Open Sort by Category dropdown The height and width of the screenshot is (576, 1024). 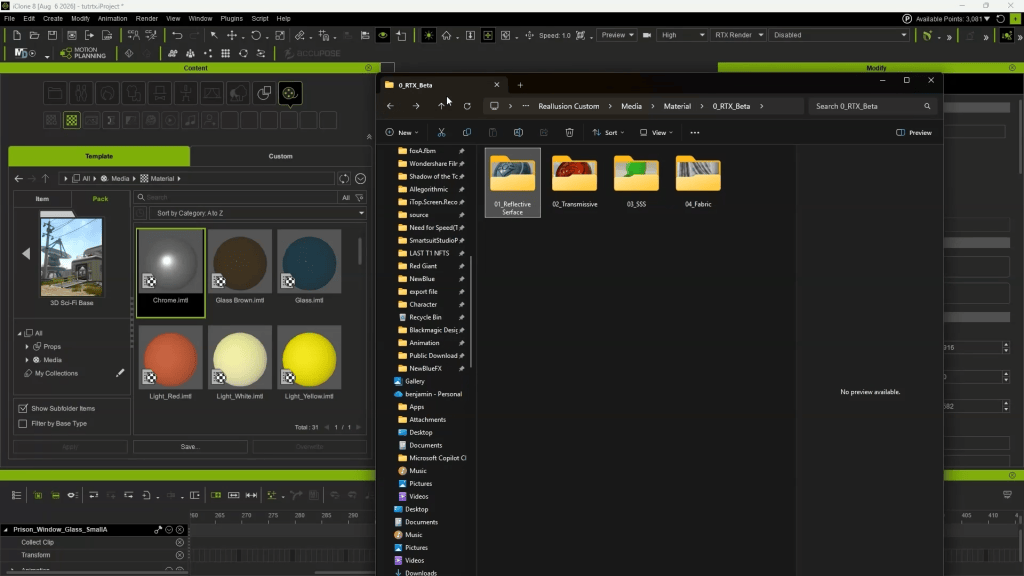click(x=259, y=213)
